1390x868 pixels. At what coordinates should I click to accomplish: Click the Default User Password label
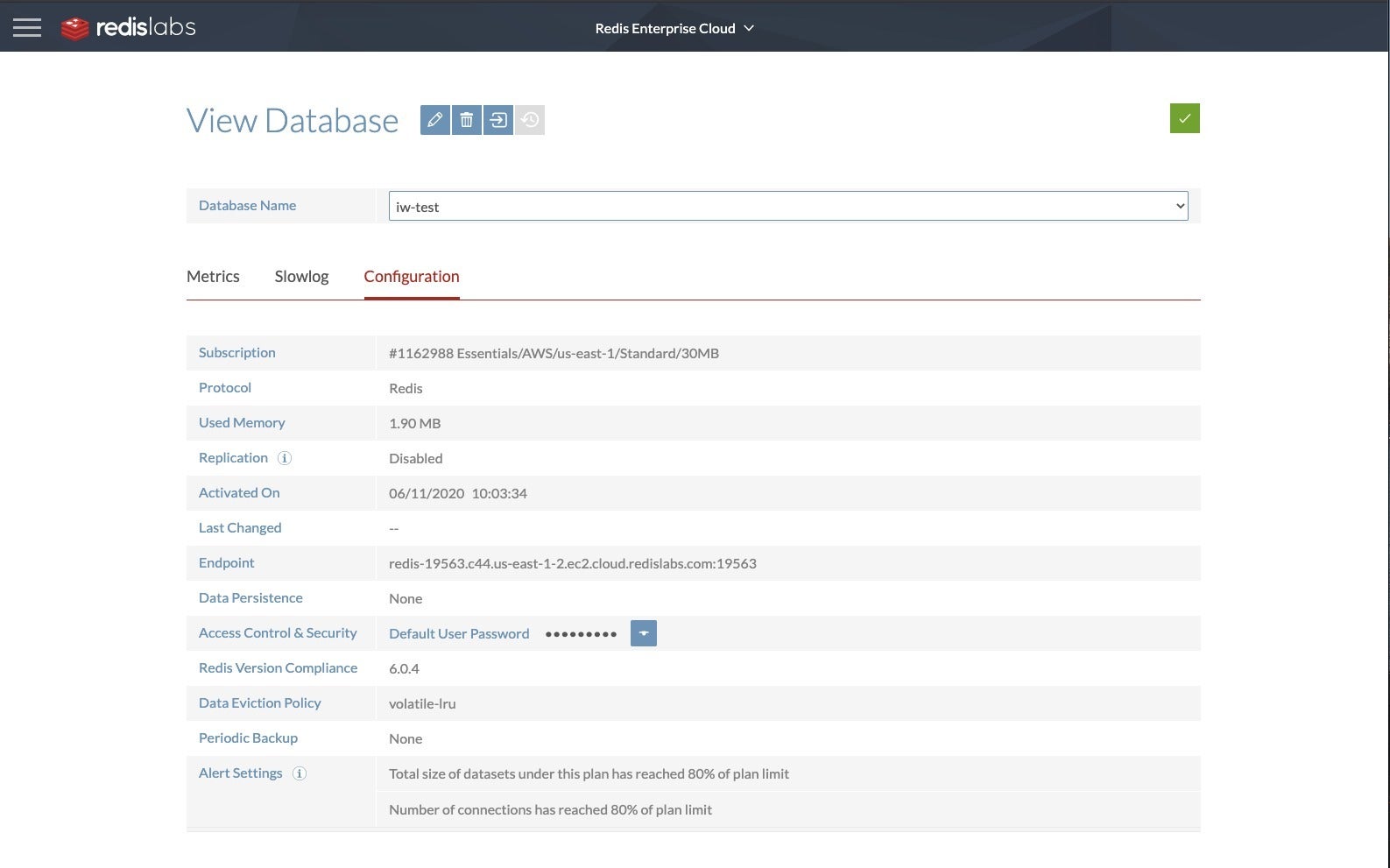459,633
